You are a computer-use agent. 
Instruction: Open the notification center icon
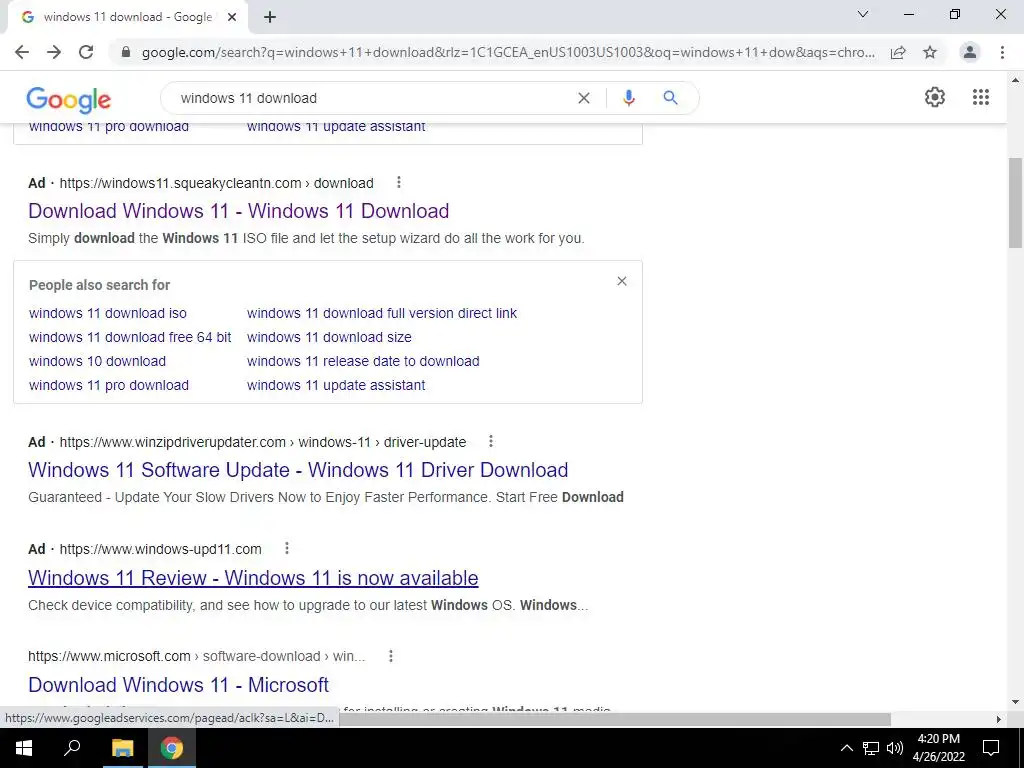(991, 748)
